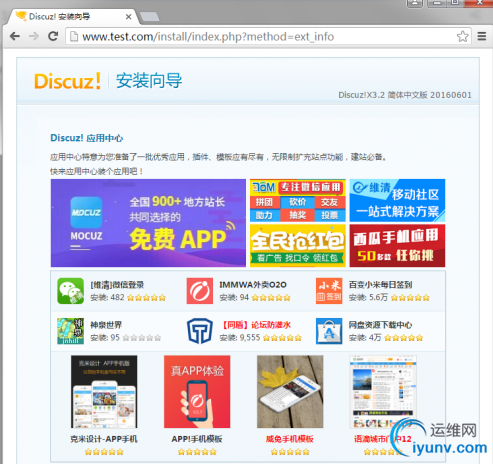Click star rating under APP!手机模板
This screenshot has height=464, width=493.
coord(197,452)
